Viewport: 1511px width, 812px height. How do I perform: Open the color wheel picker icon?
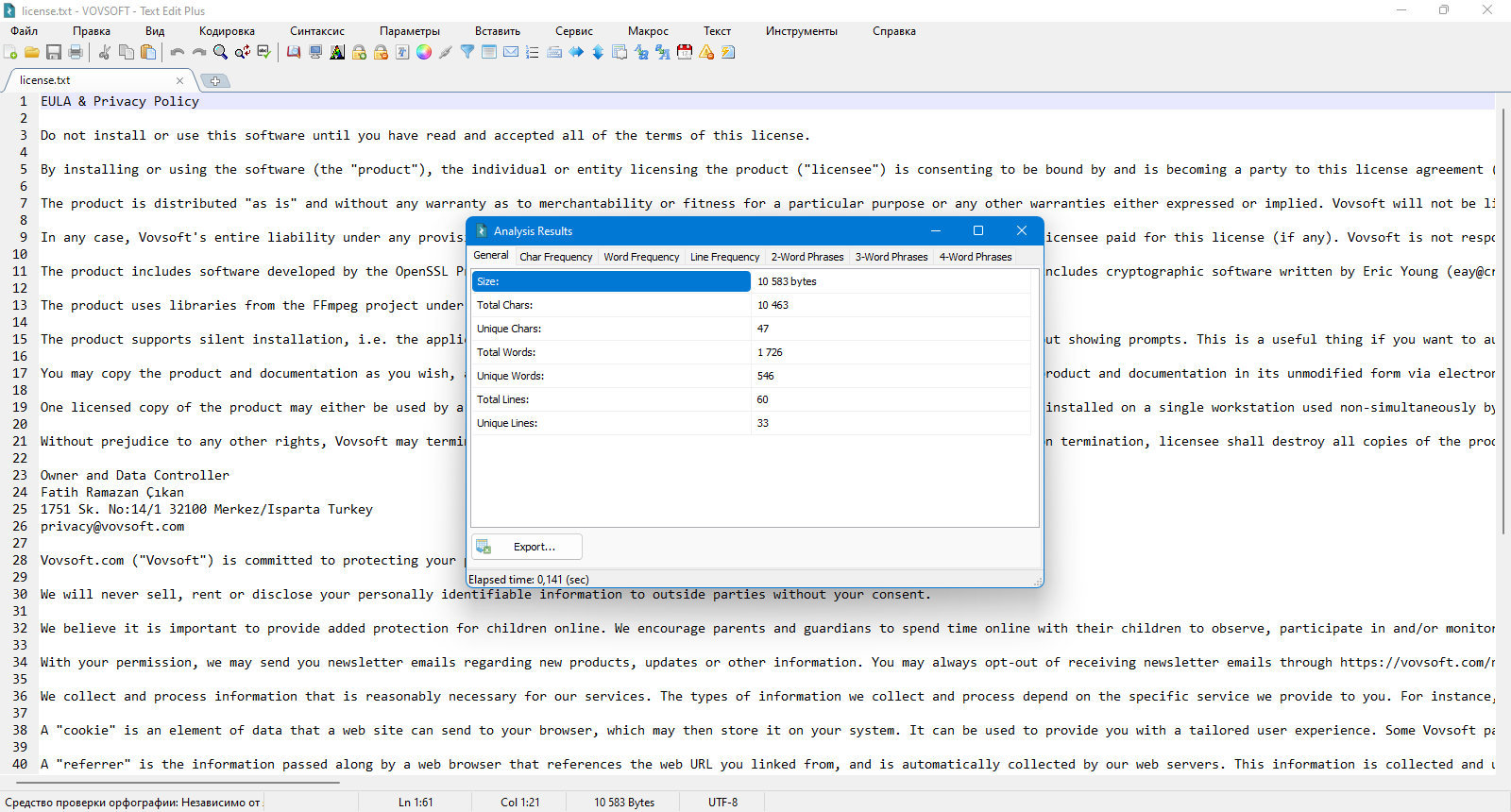[x=424, y=53]
